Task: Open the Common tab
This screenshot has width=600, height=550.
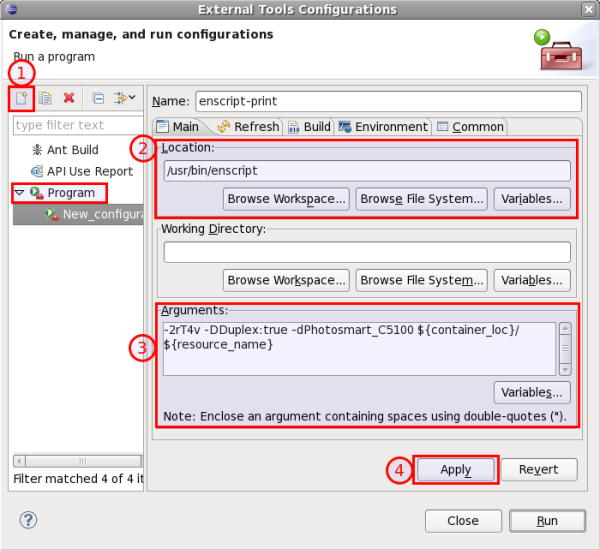Action: pos(469,127)
